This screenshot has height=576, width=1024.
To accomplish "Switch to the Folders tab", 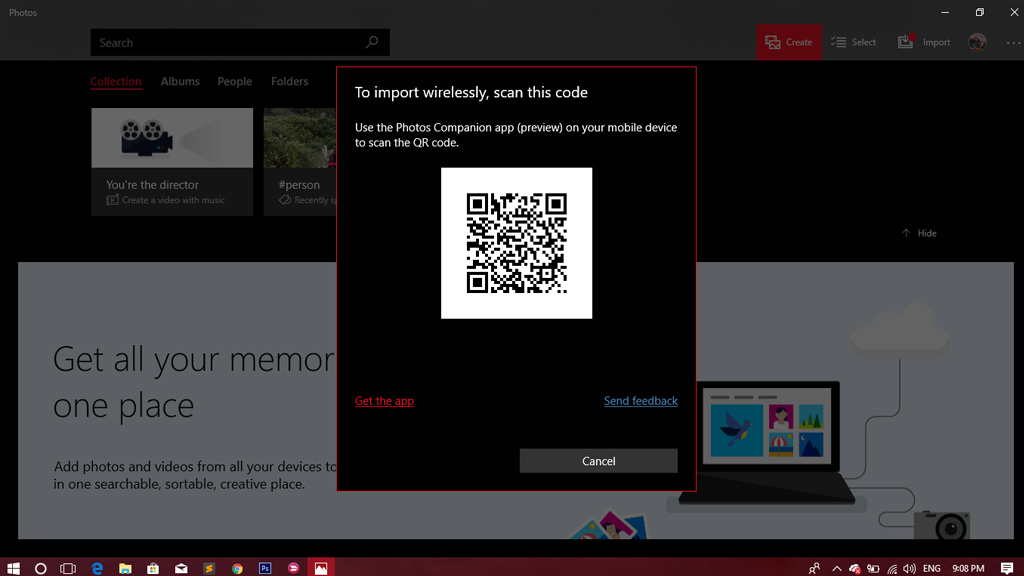I will 289,82.
